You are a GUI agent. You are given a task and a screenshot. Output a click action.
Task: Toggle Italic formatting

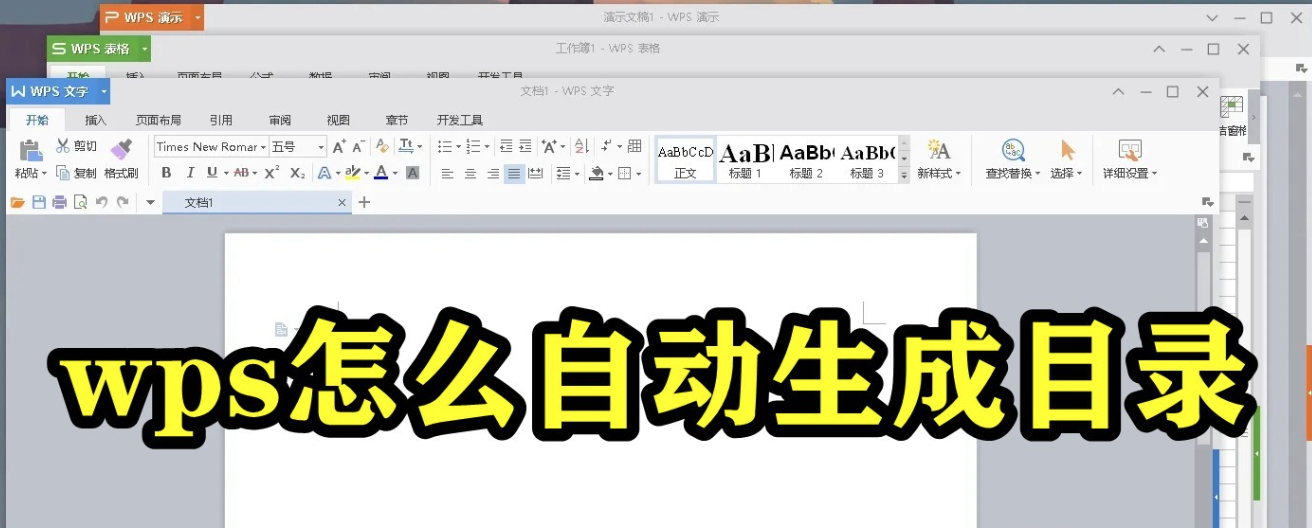[x=190, y=173]
